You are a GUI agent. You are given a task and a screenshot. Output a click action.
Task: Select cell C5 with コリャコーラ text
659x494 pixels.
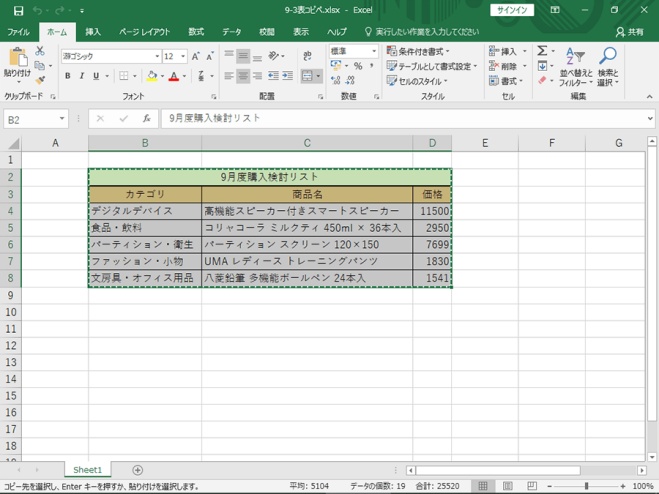point(306,228)
